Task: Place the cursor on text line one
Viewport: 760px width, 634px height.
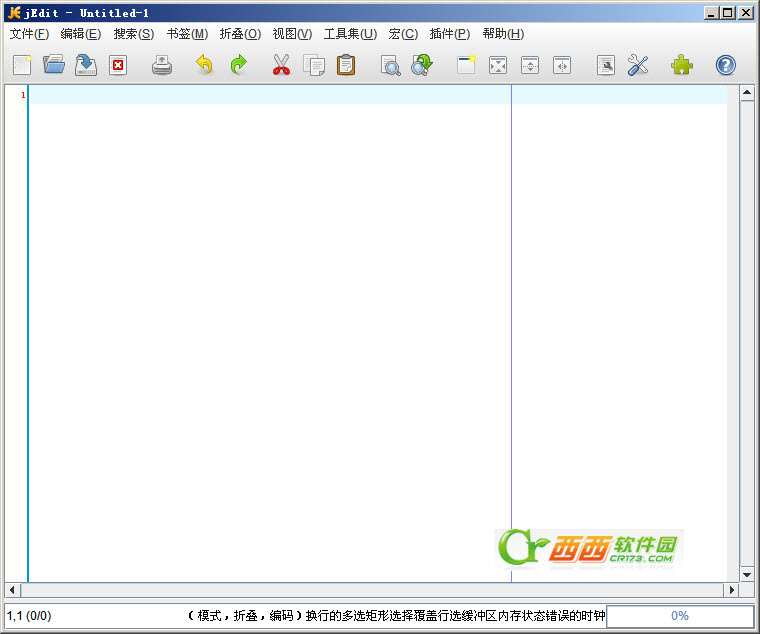Action: 378,95
